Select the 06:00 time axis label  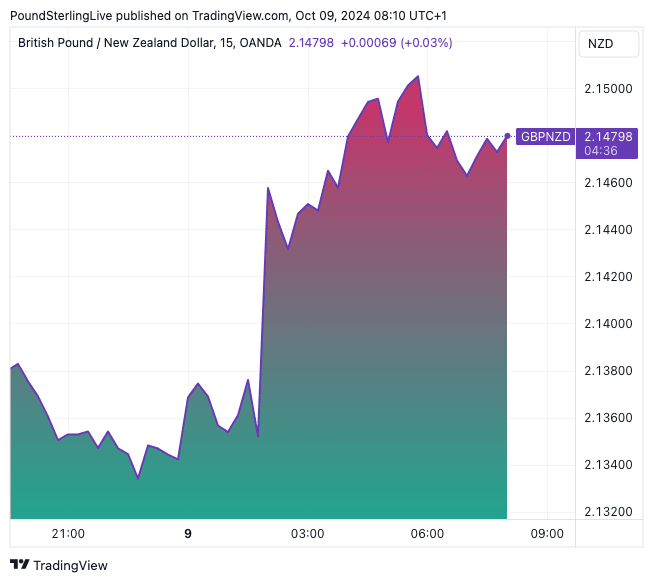(428, 534)
